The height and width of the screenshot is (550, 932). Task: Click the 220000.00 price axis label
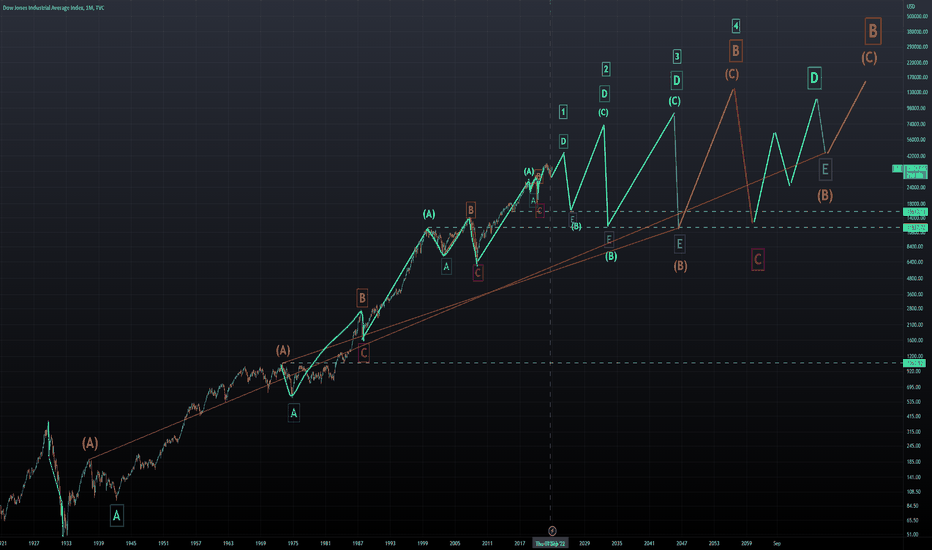tap(917, 62)
